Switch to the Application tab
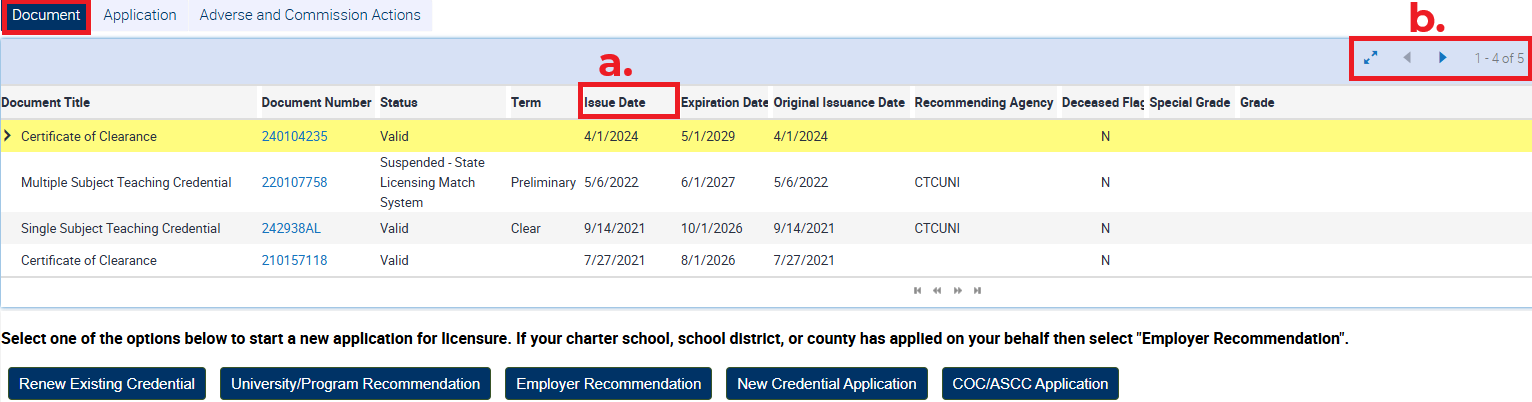Viewport: 1532px width, 402px height. pos(140,15)
